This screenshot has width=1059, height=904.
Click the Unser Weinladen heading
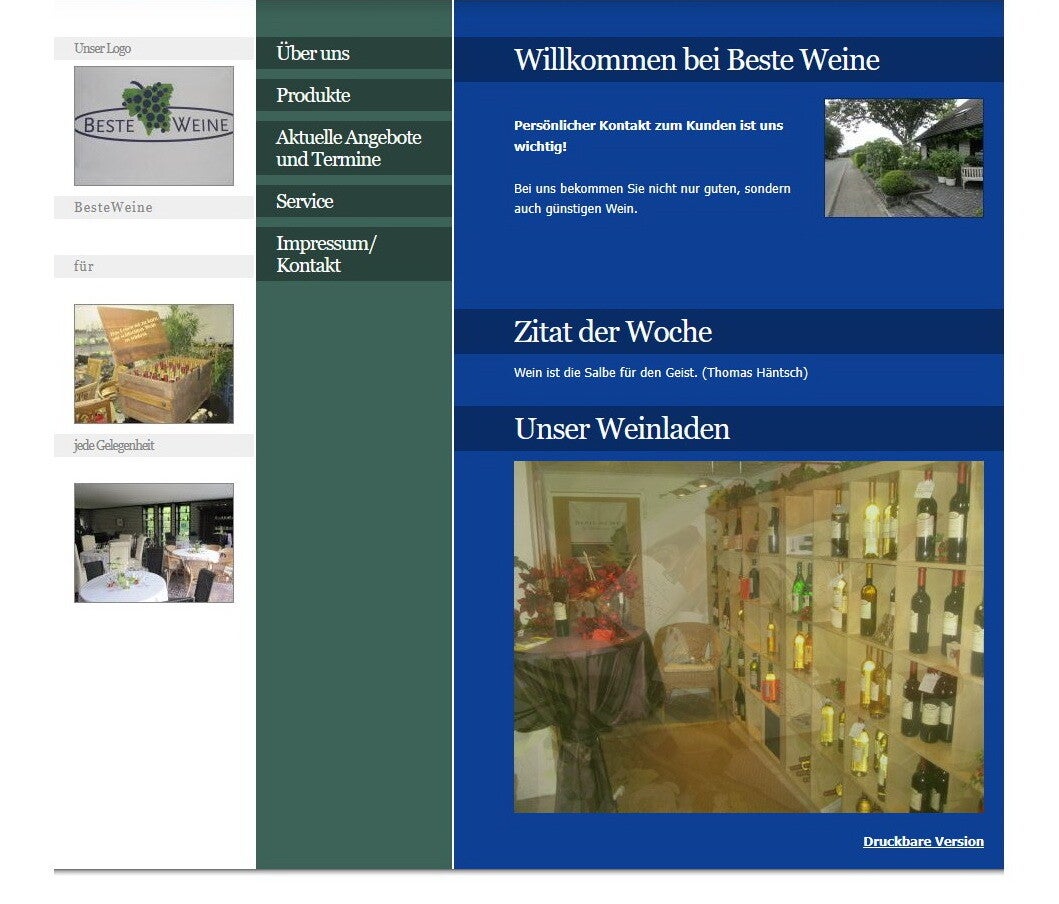pyautogui.click(x=621, y=429)
